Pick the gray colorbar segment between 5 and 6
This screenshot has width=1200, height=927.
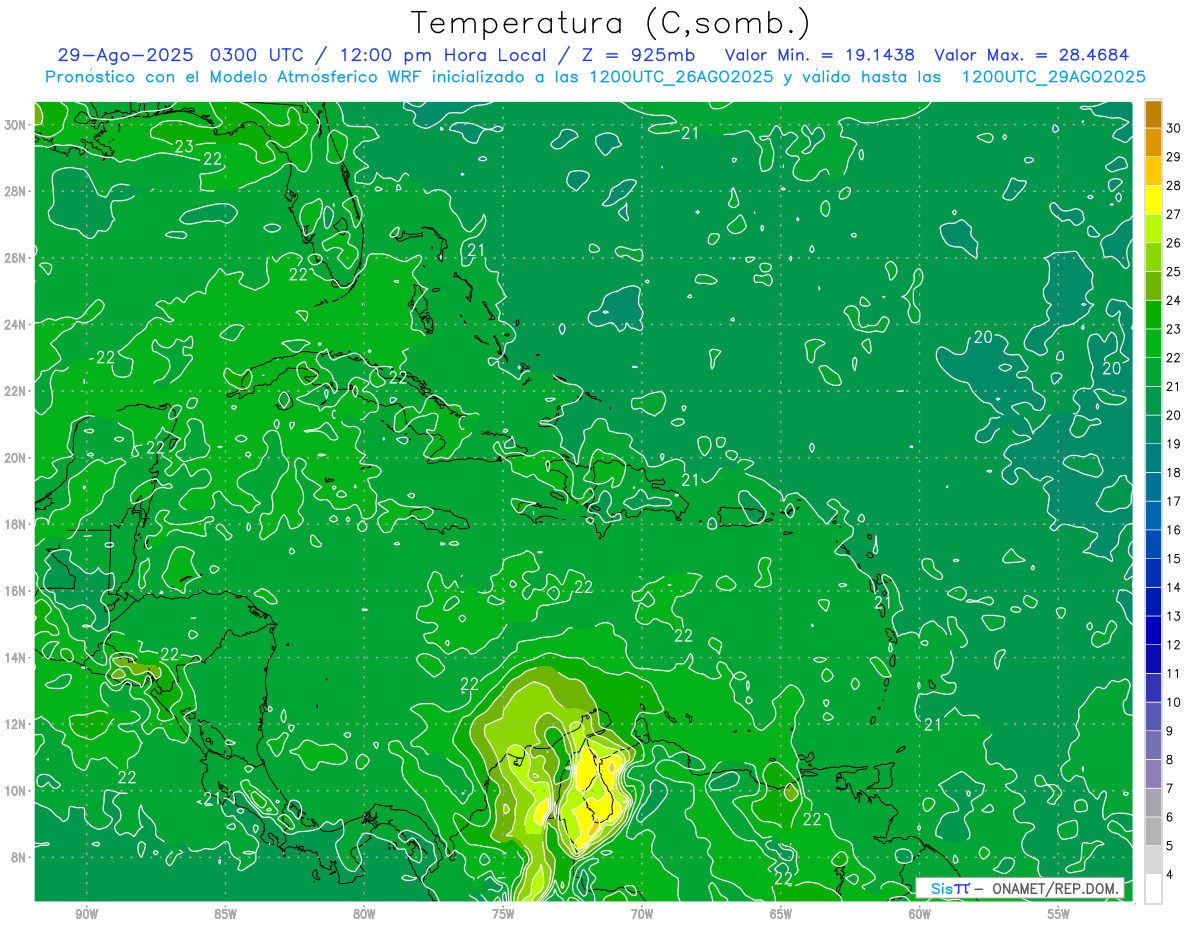1153,831
